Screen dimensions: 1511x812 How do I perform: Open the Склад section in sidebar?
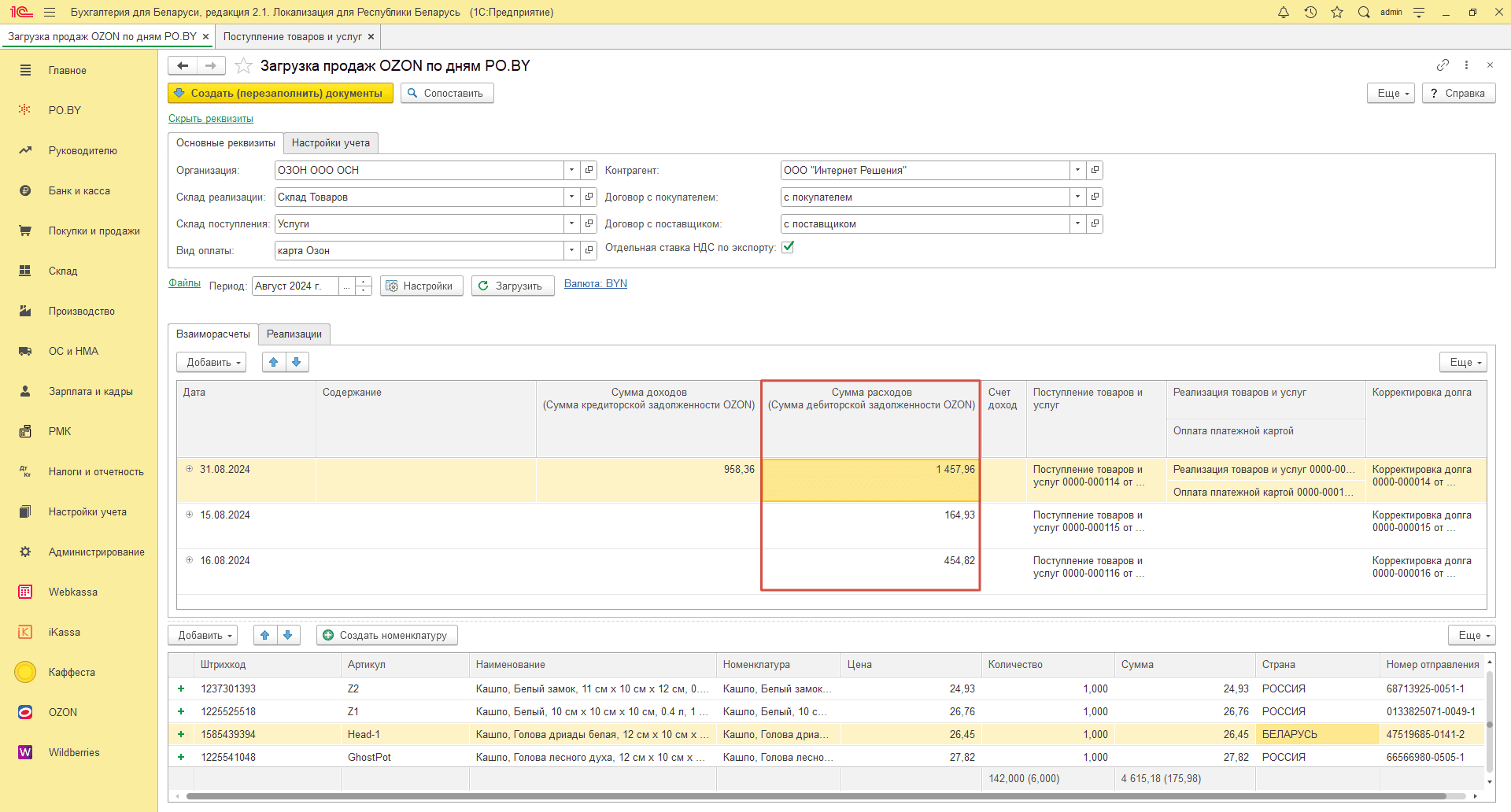point(79,271)
